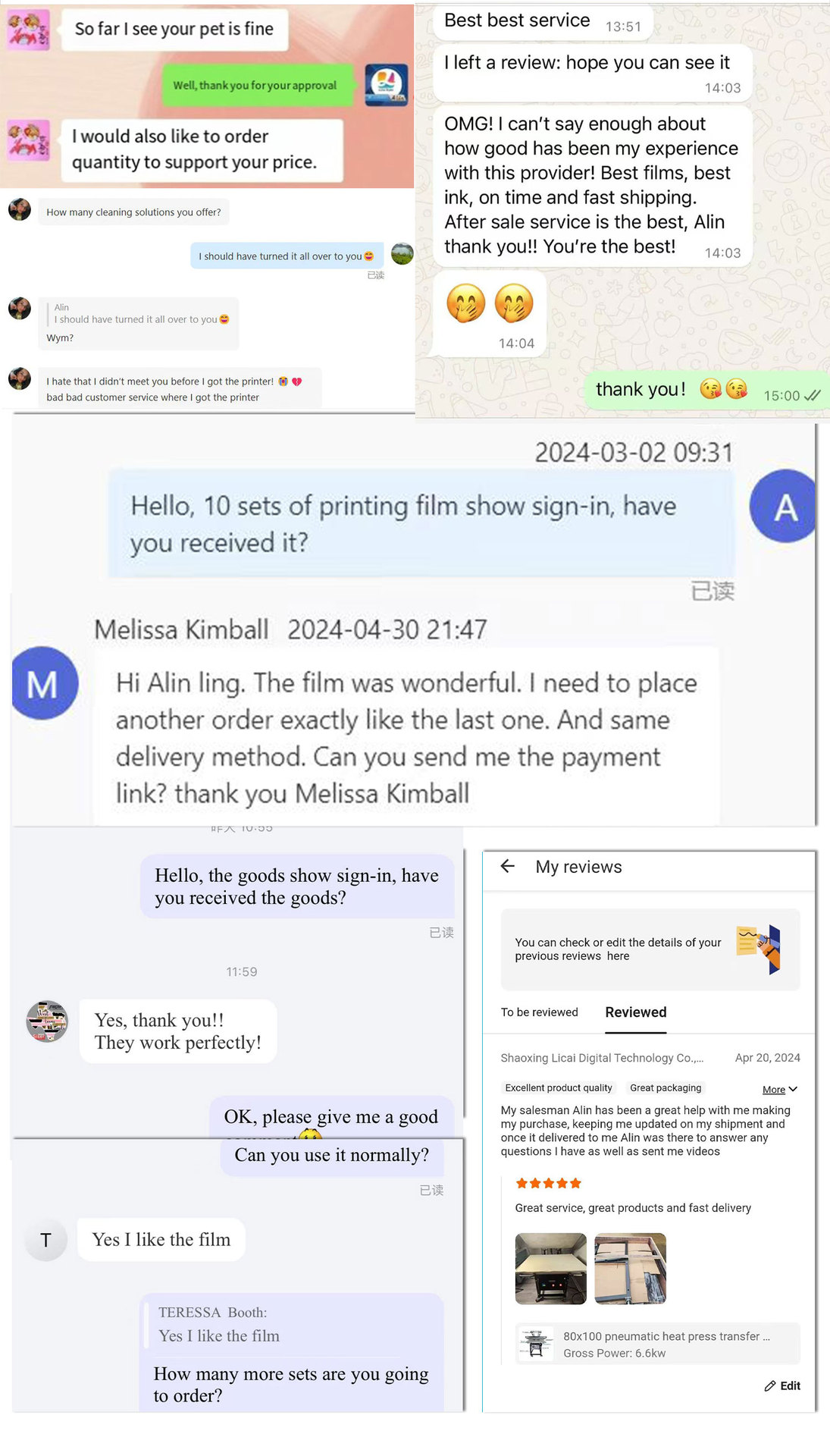Open the 80x100 pneumatic heat press product link
This screenshot has height=1456, width=830.
[657, 1344]
